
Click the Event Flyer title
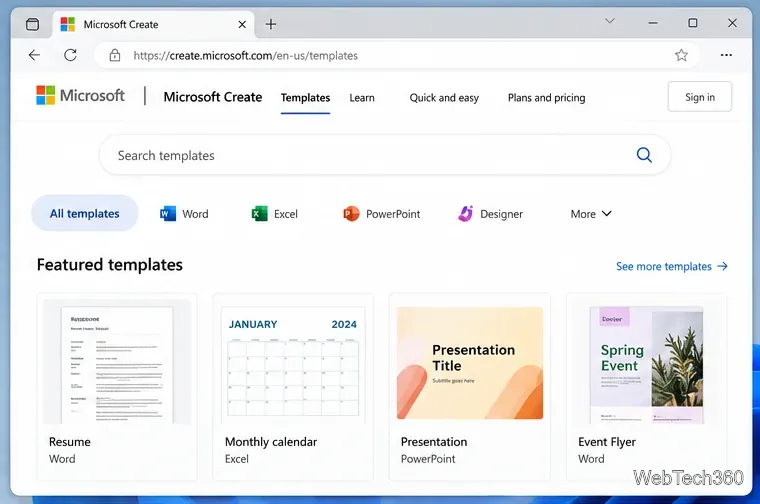[607, 442]
